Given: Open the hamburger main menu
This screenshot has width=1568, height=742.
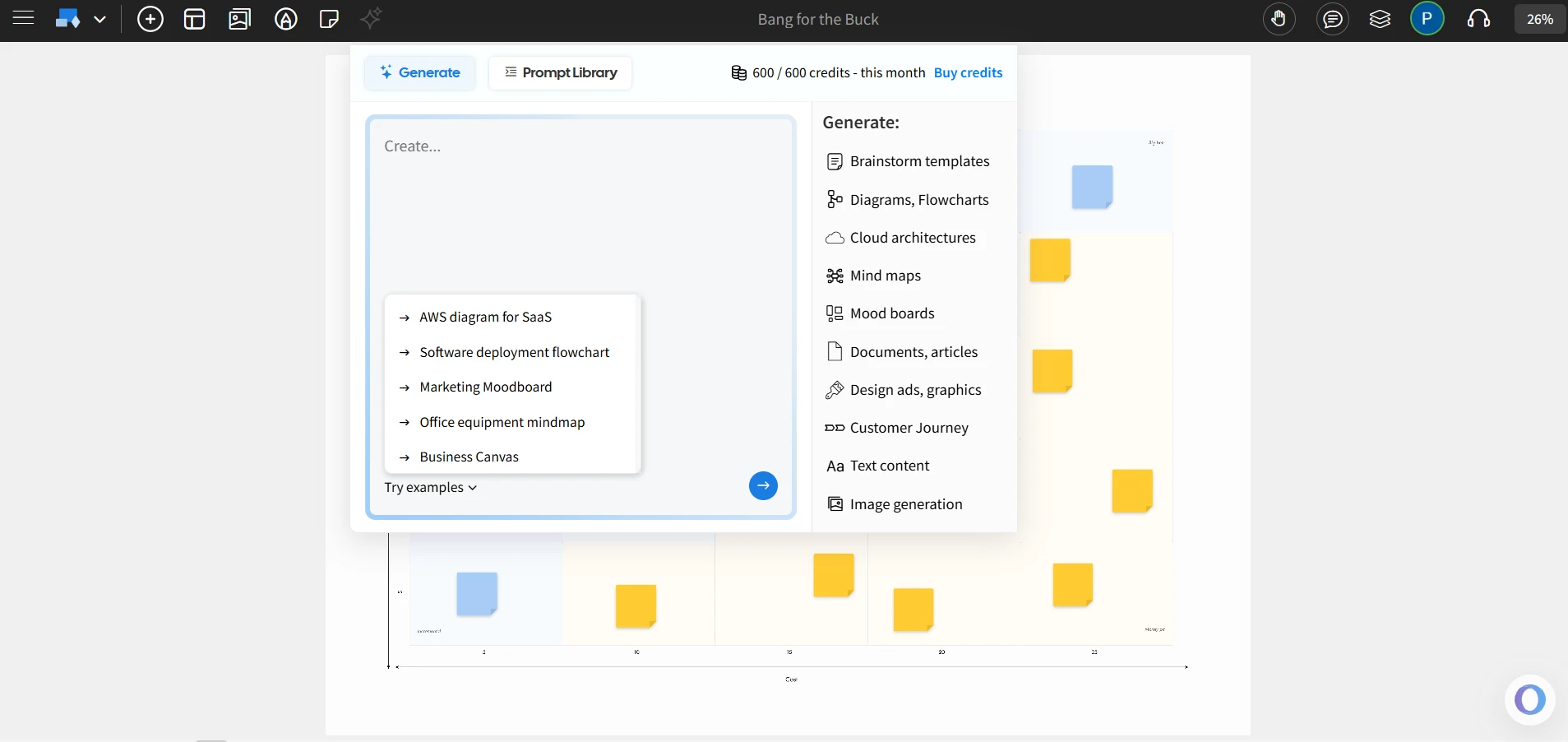Looking at the screenshot, I should (23, 19).
